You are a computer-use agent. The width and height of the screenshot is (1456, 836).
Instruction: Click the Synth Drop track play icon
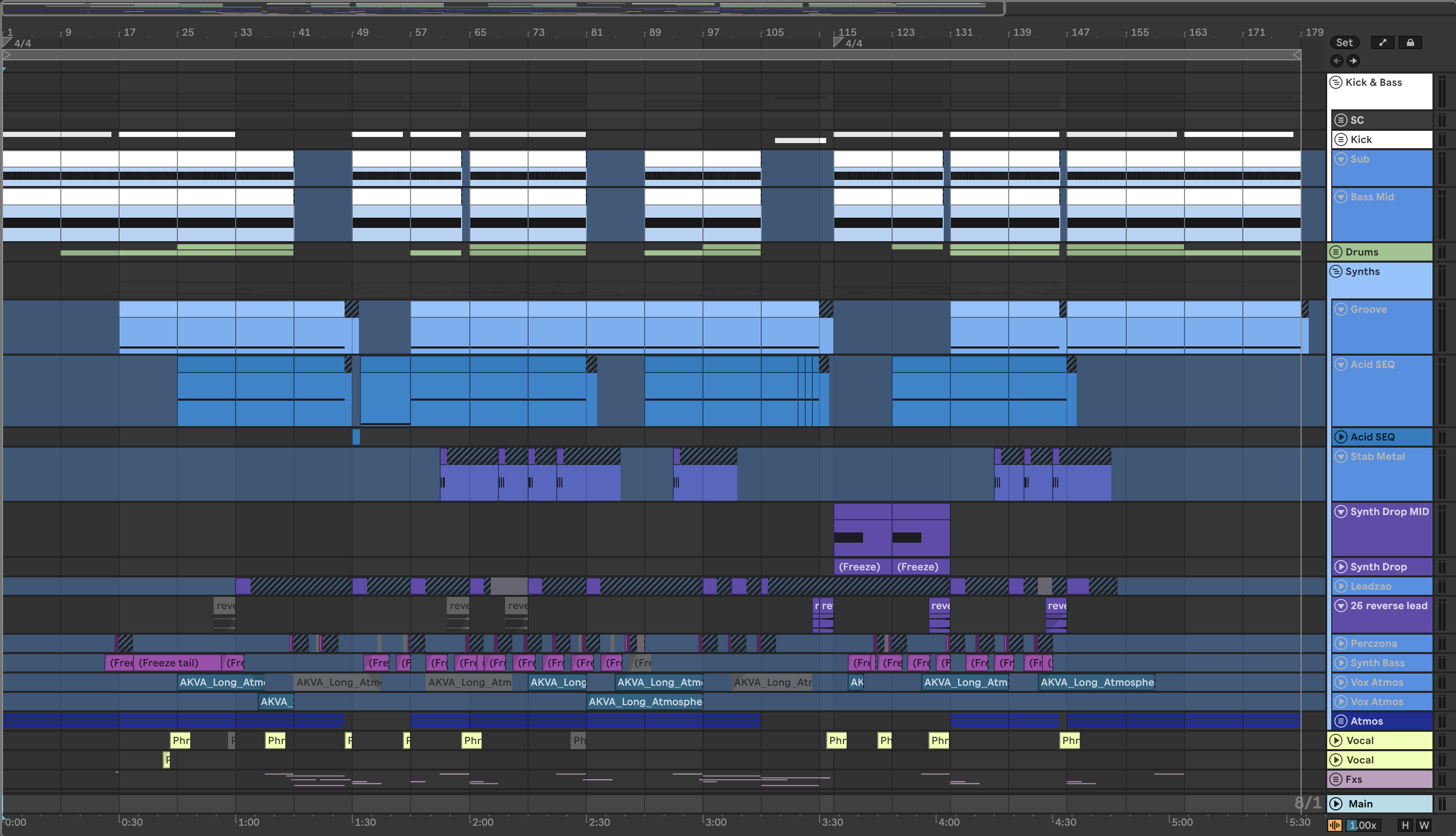point(1340,567)
